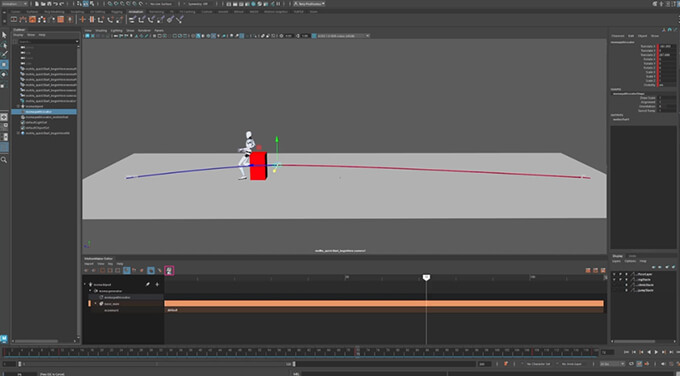The height and width of the screenshot is (376, 680).
Task: Open the viewport Panels menu
Action: pyautogui.click(x=159, y=30)
